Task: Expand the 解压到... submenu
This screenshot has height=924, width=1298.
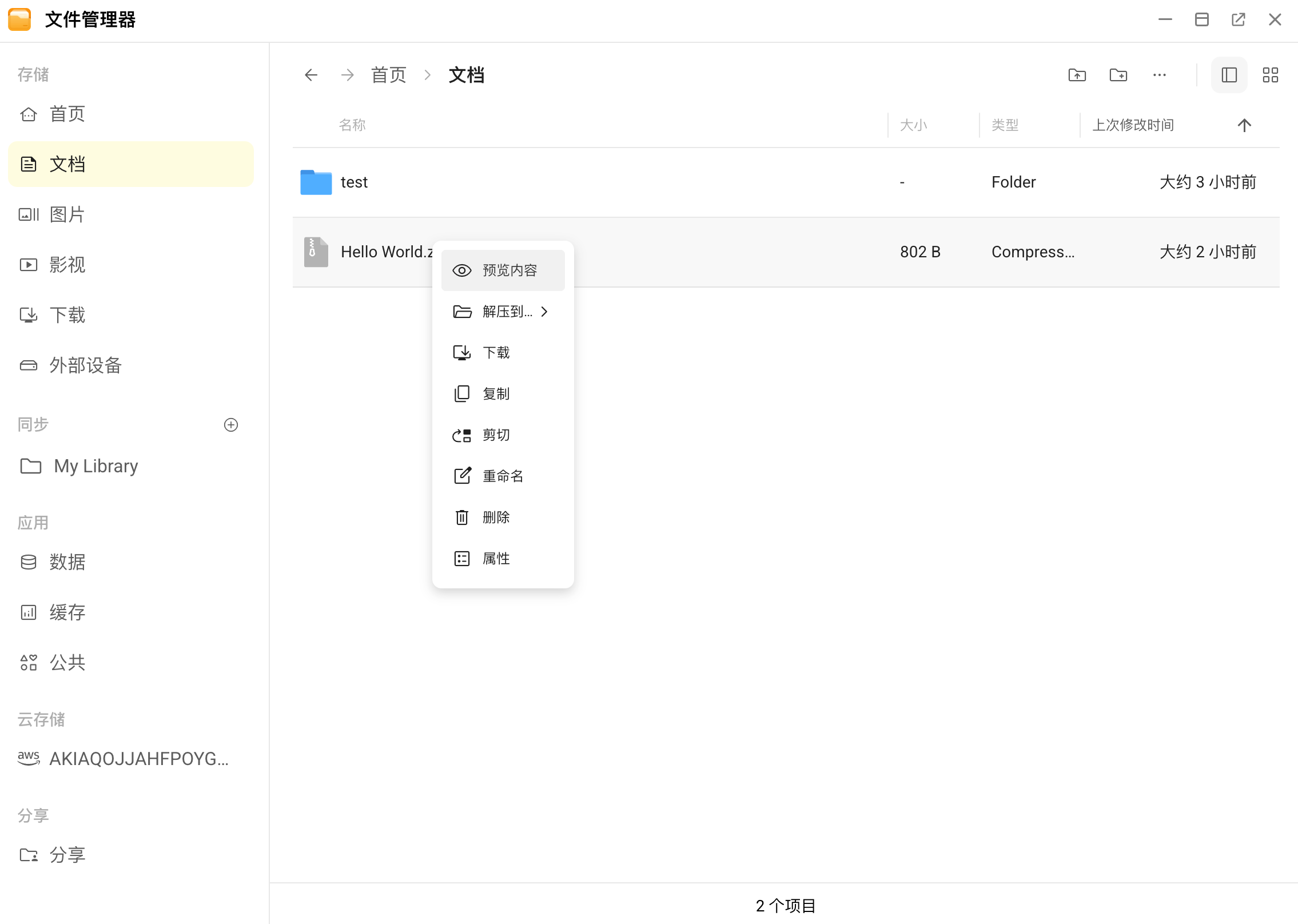Action: pyautogui.click(x=503, y=312)
